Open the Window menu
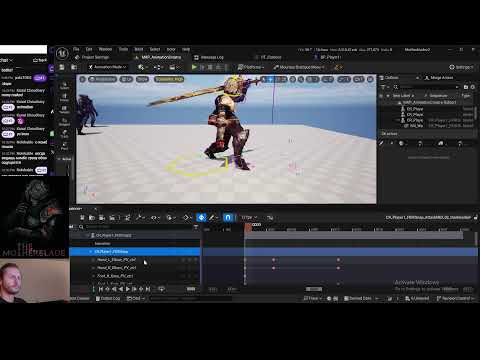480x360 pixels. coord(105,49)
